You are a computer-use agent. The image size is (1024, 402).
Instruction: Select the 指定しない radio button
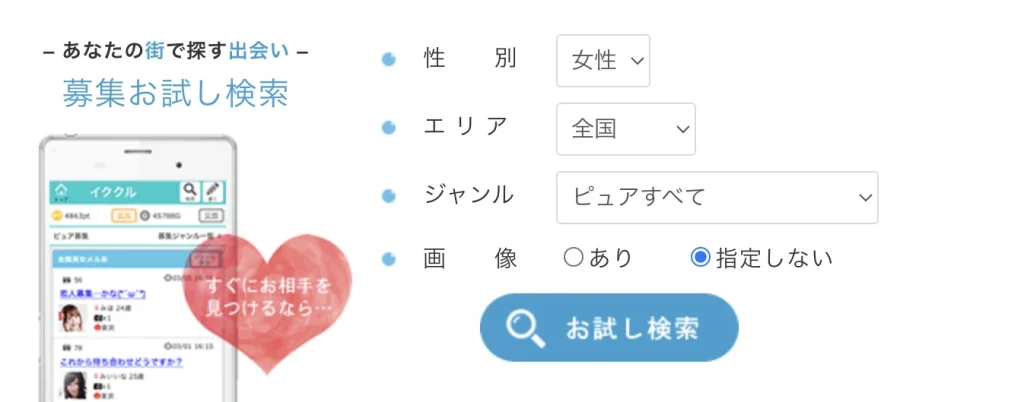click(x=700, y=258)
